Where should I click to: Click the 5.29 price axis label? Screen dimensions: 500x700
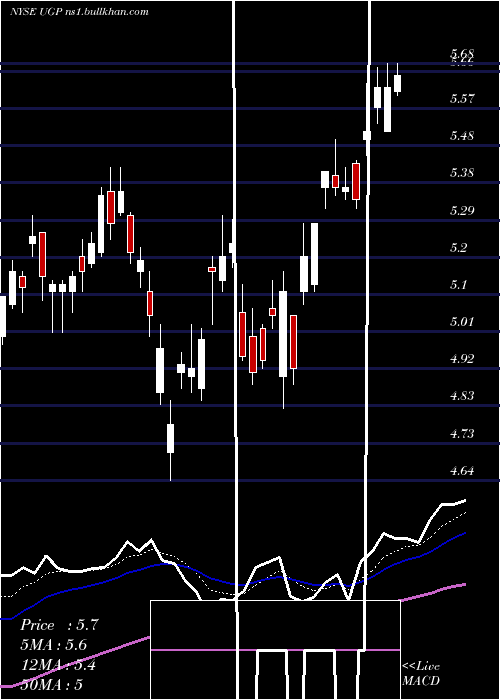pyautogui.click(x=462, y=210)
